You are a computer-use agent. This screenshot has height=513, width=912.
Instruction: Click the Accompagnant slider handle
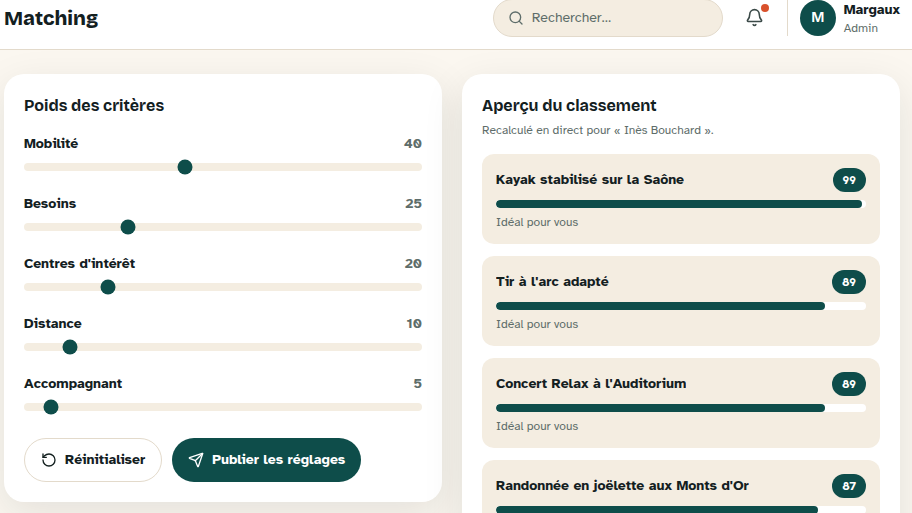point(51,407)
